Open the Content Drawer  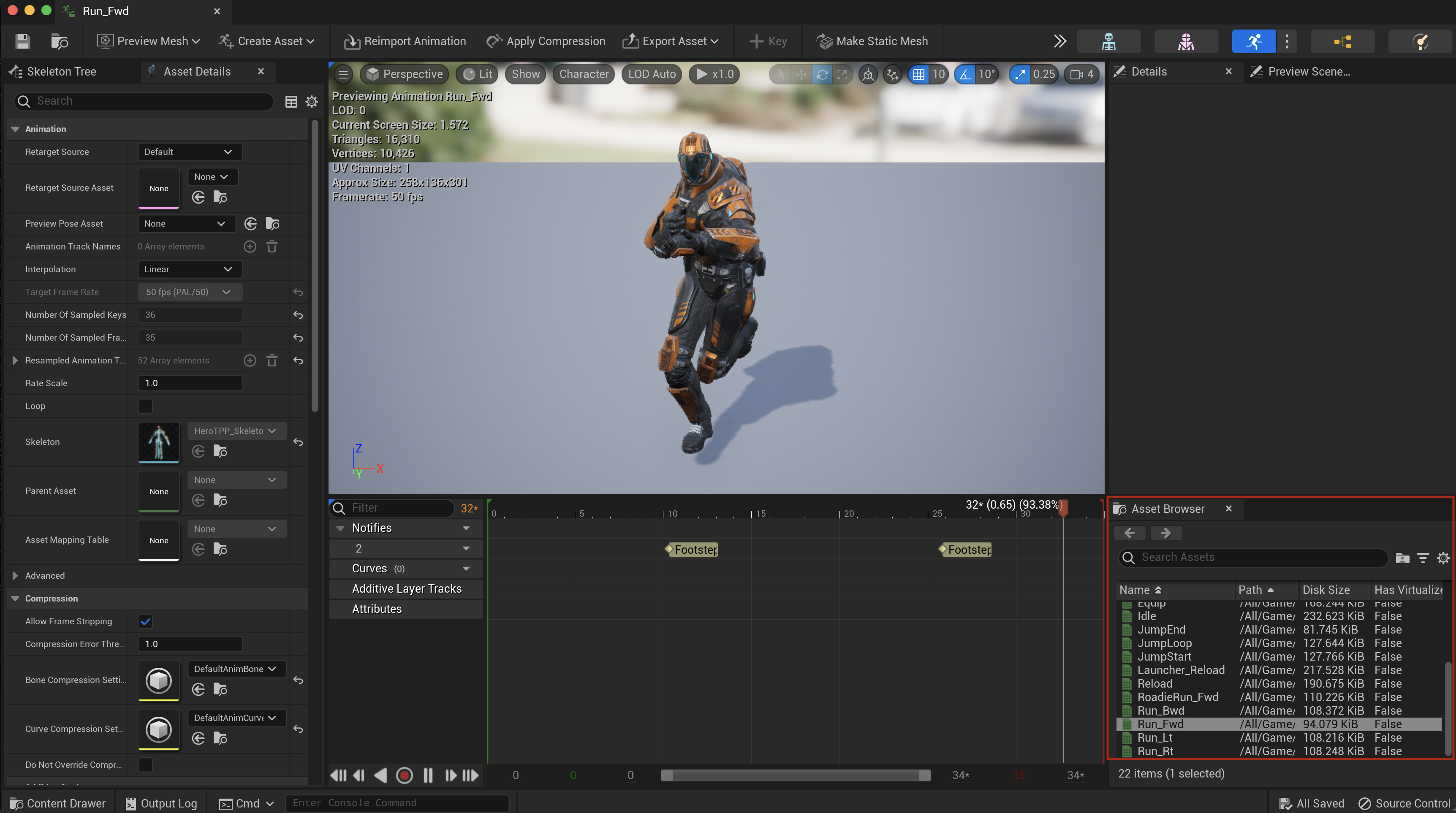tap(58, 803)
